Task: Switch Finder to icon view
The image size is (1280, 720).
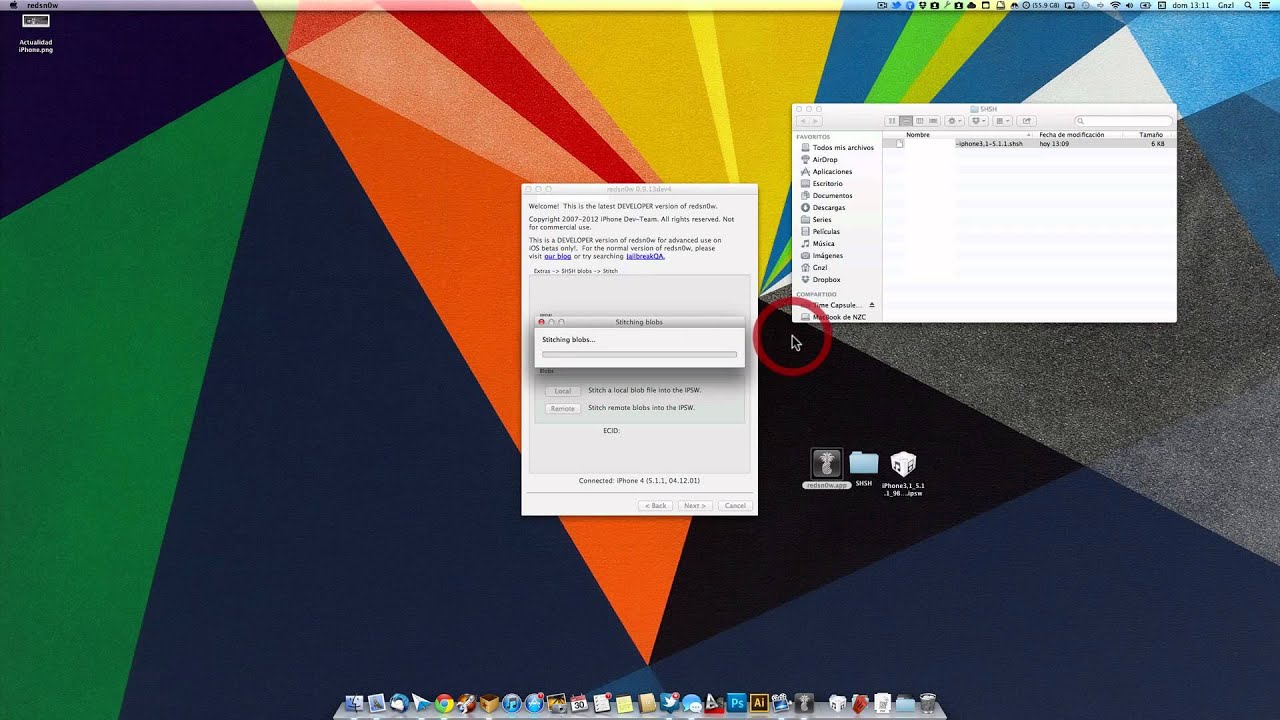Action: (891, 121)
